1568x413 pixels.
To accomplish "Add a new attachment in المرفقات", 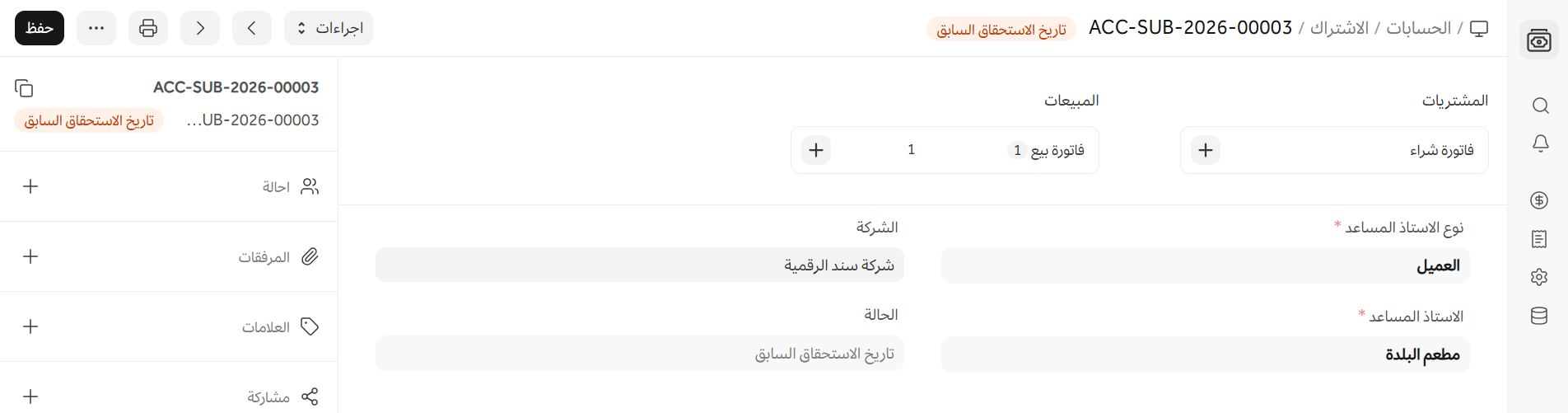I will pyautogui.click(x=30, y=256).
